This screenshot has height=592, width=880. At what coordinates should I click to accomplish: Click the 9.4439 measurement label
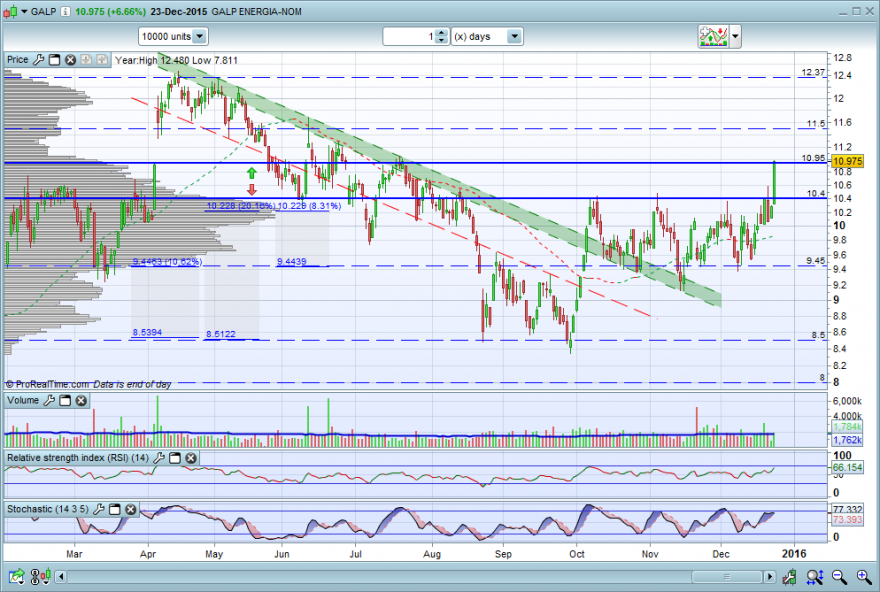point(291,261)
